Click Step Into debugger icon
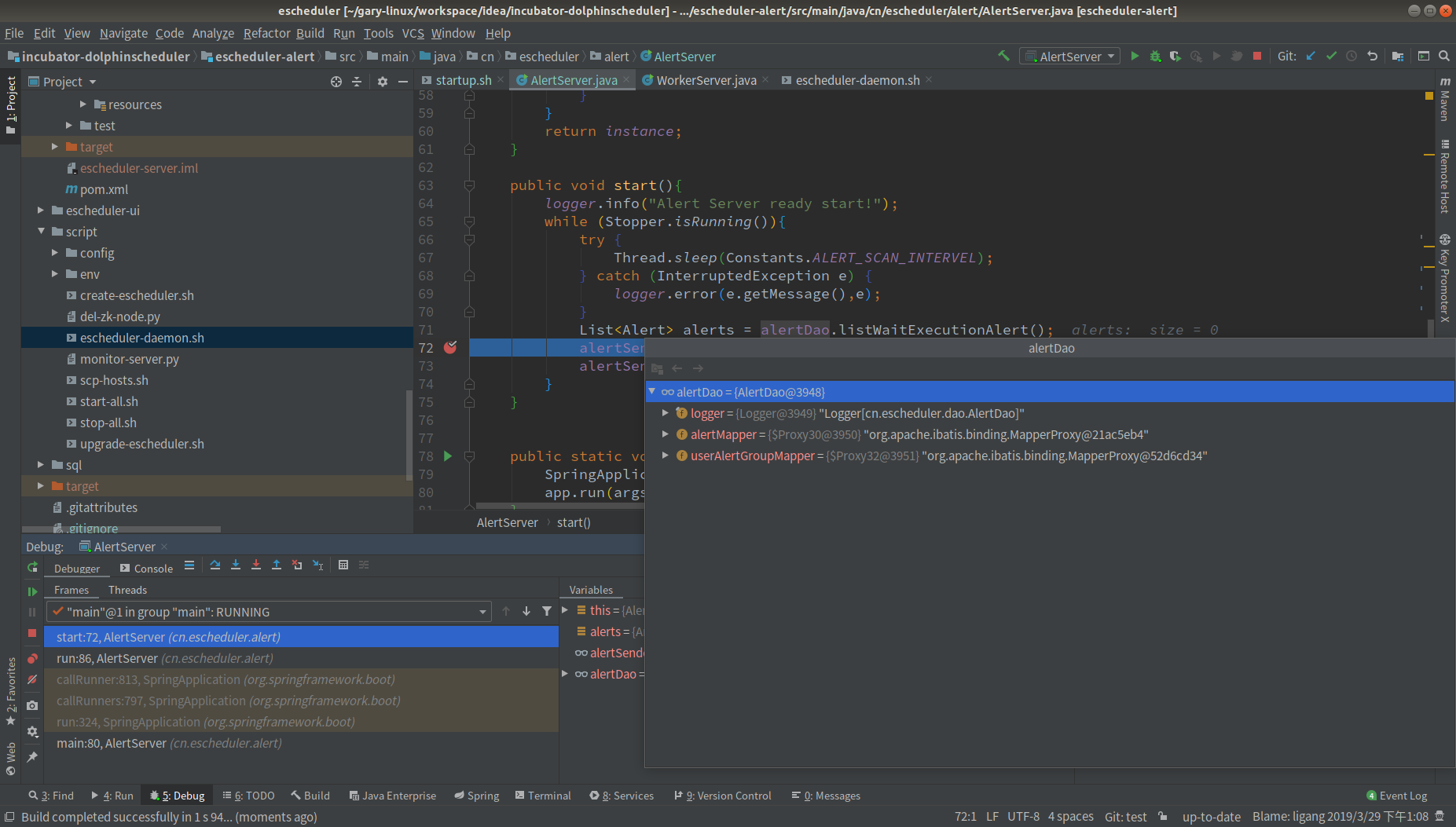 tap(236, 565)
